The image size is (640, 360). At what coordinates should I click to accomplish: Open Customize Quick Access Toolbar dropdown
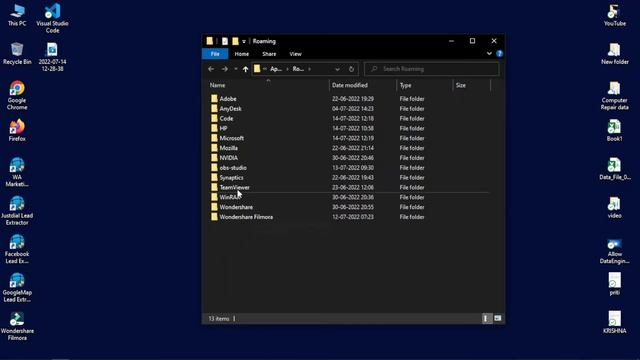pos(244,41)
